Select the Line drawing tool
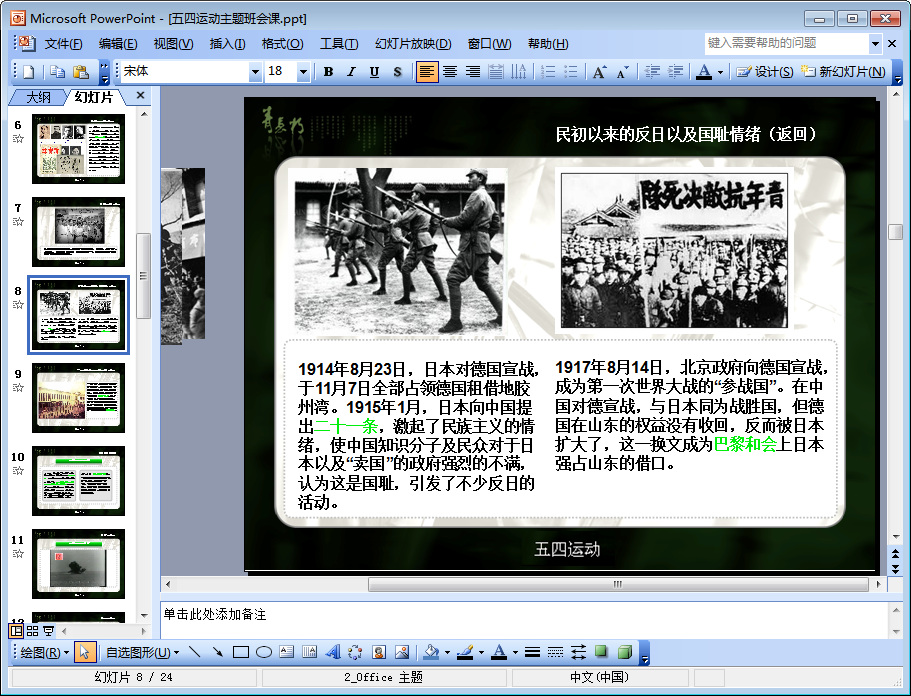This screenshot has width=911, height=696. click(x=195, y=652)
